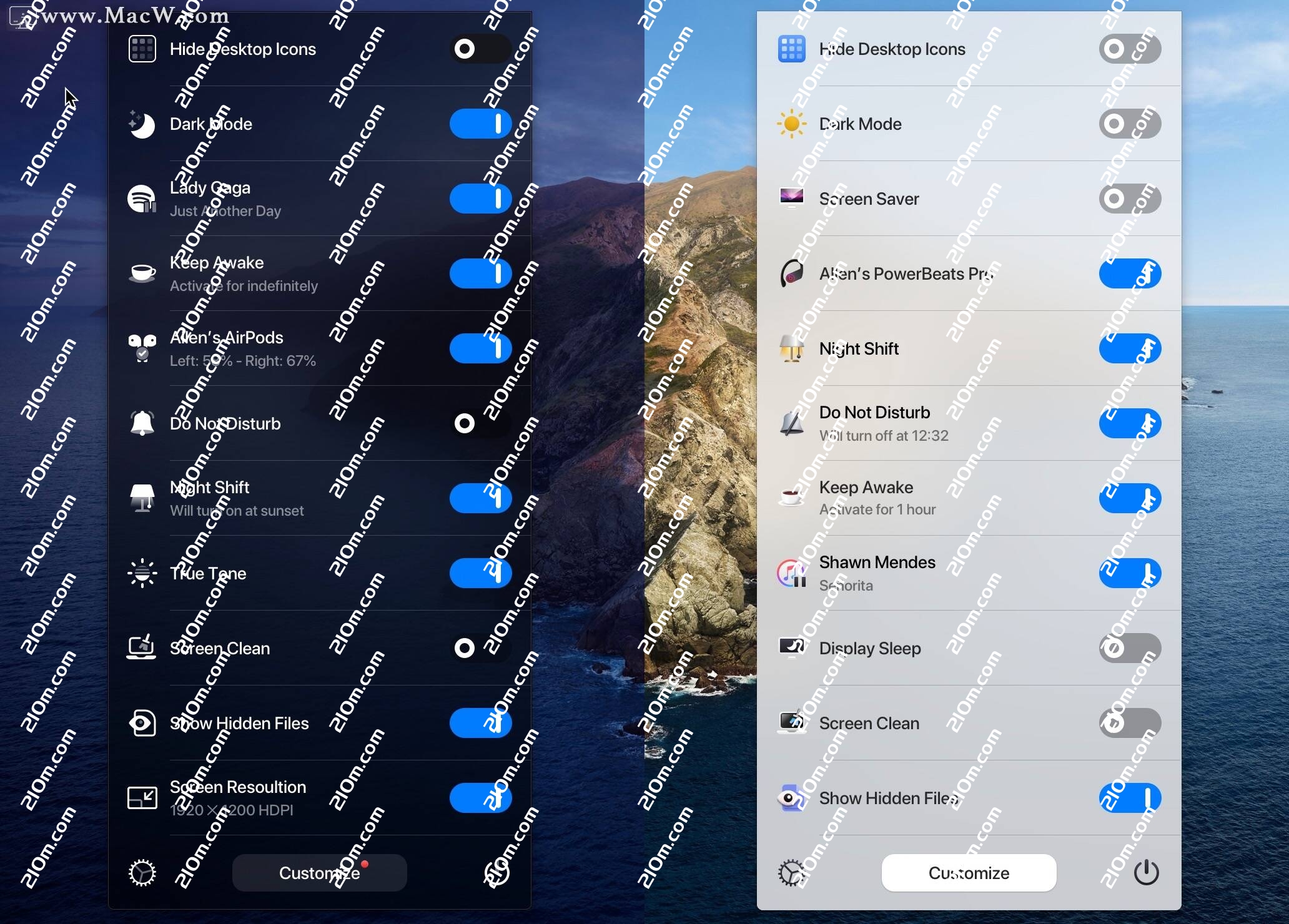
Task: Click the bell icon for Do Not Disturb in dark panel
Action: pyautogui.click(x=142, y=423)
